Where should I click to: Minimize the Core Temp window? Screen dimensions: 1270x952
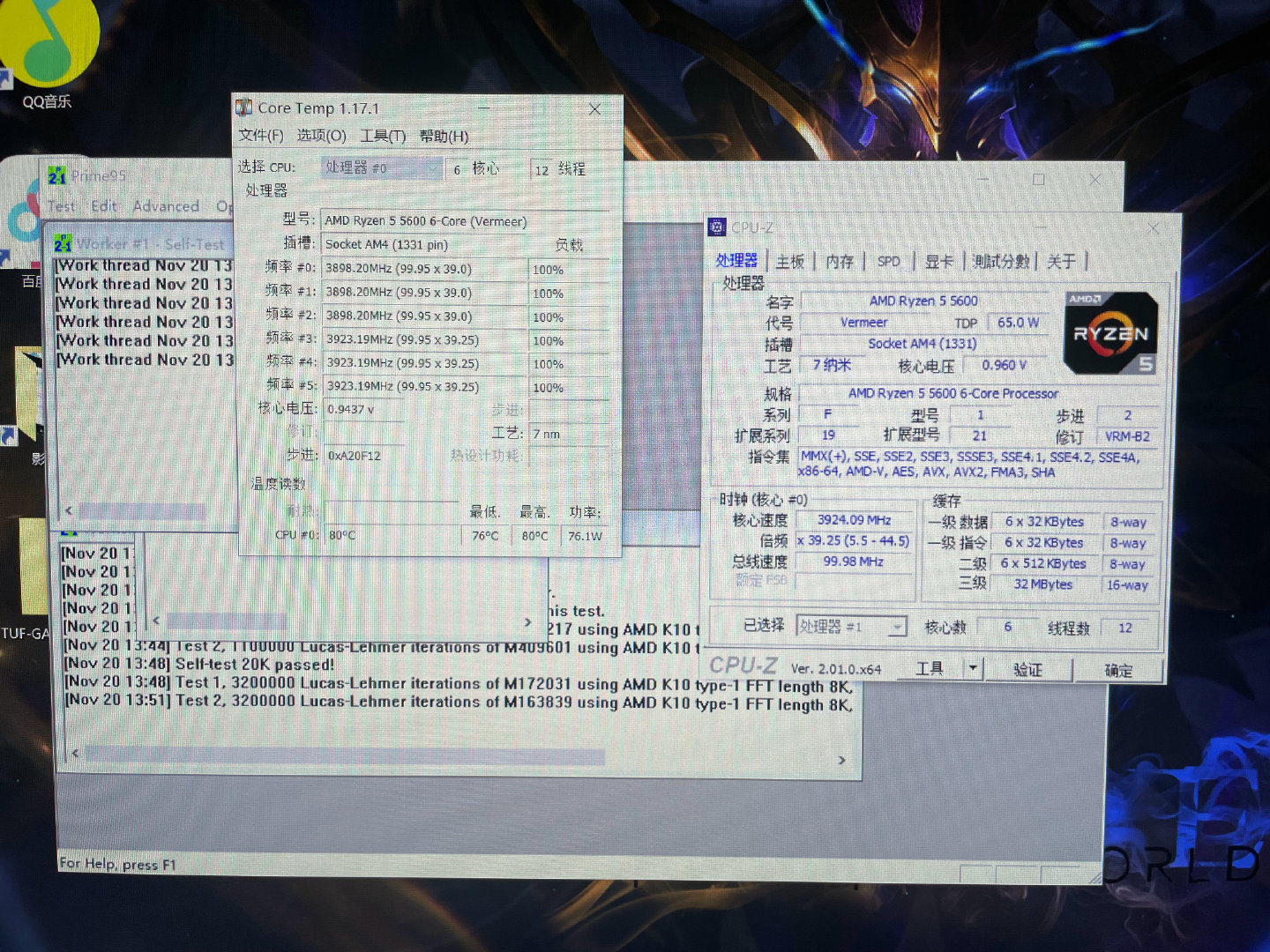pos(484,108)
